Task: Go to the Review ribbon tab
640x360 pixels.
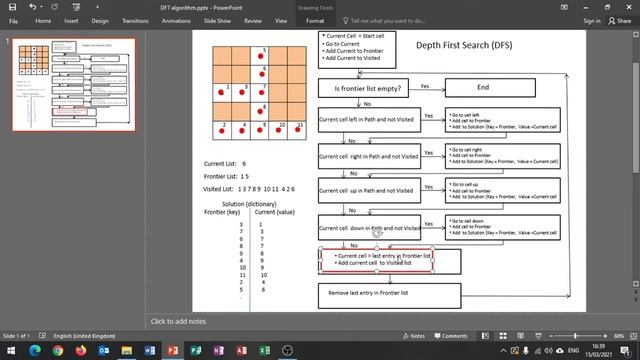Action: (253, 21)
